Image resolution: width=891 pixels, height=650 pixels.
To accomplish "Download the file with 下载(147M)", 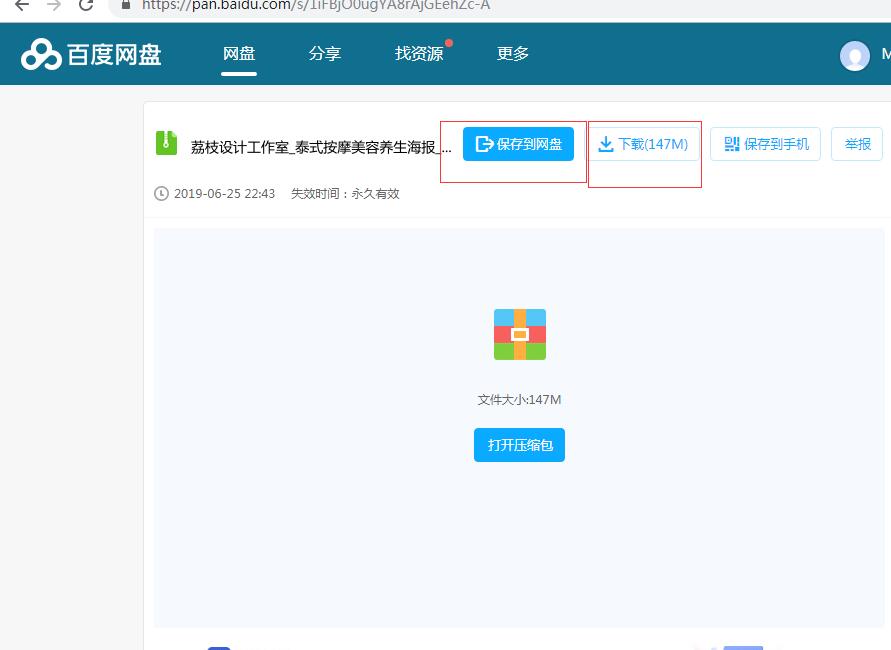I will 643,144.
